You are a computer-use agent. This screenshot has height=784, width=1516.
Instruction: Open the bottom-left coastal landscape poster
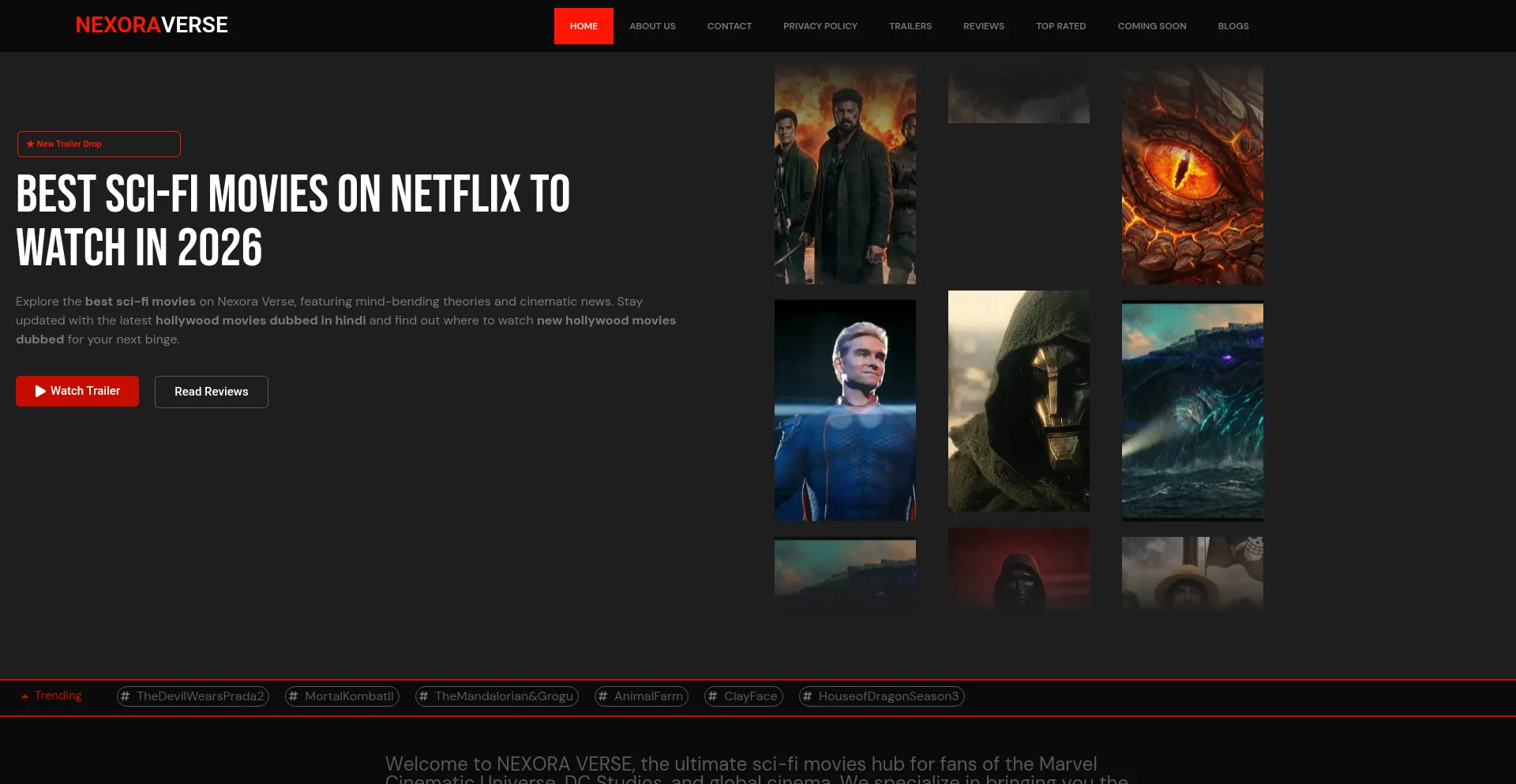point(845,573)
